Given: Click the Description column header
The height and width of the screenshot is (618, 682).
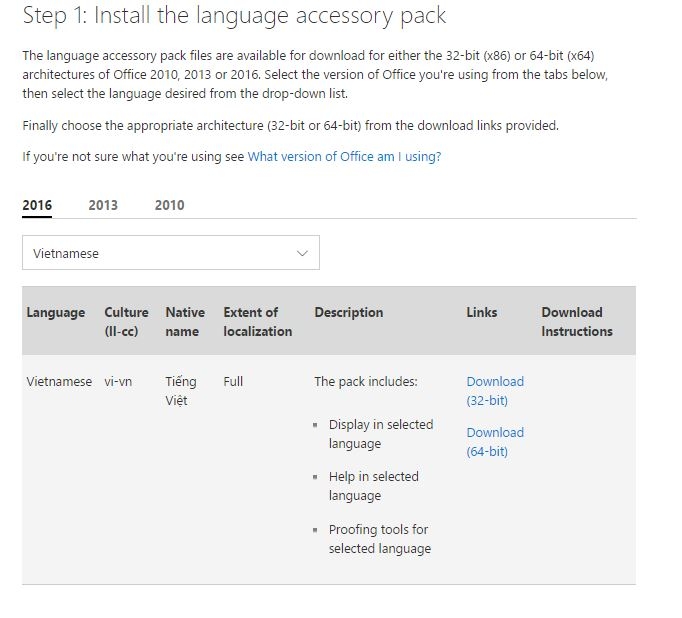Looking at the screenshot, I should (349, 313).
